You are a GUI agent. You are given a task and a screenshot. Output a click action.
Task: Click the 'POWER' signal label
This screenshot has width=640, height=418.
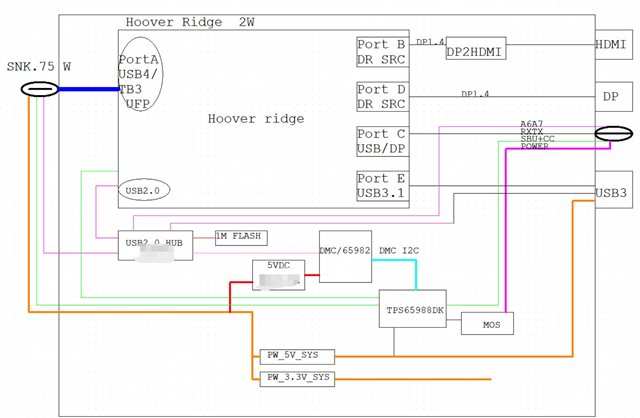(x=534, y=146)
